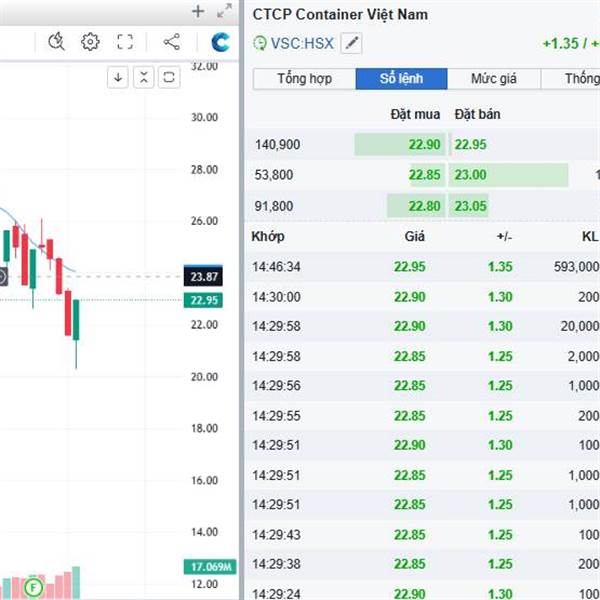600x600 pixels.
Task: Click the 23.87 price label on axis
Action: coord(203,276)
